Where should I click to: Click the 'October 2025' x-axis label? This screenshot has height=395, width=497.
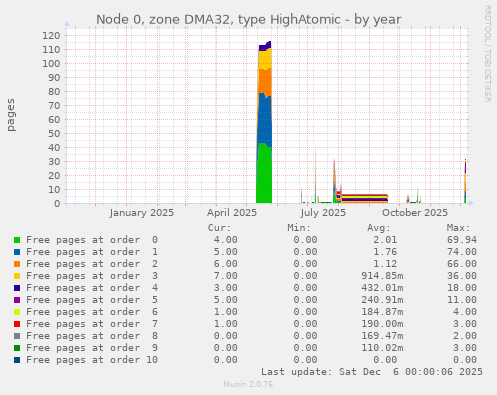pyautogui.click(x=415, y=213)
